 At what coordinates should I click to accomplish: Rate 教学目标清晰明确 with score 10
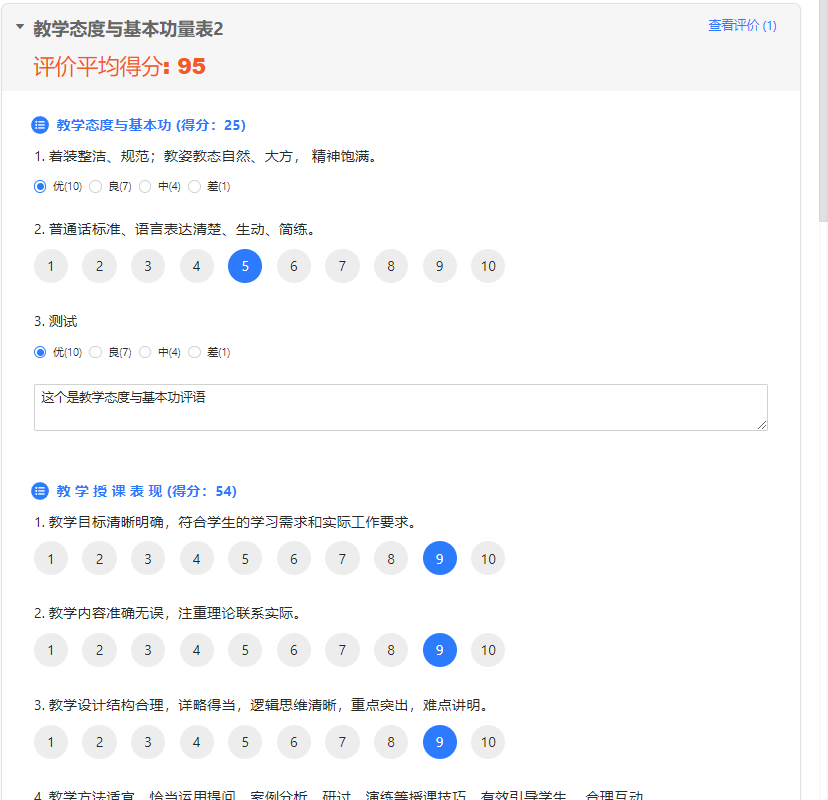coord(488,558)
